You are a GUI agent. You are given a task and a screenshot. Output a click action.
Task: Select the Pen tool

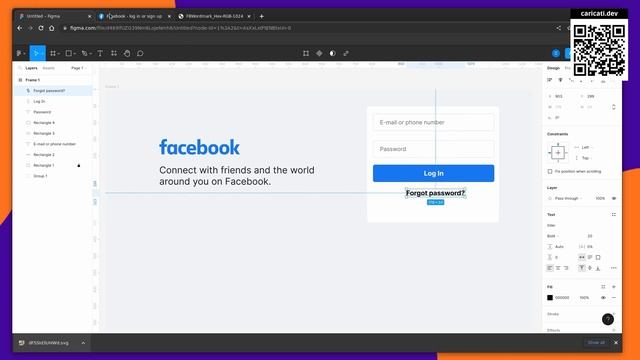click(x=84, y=53)
